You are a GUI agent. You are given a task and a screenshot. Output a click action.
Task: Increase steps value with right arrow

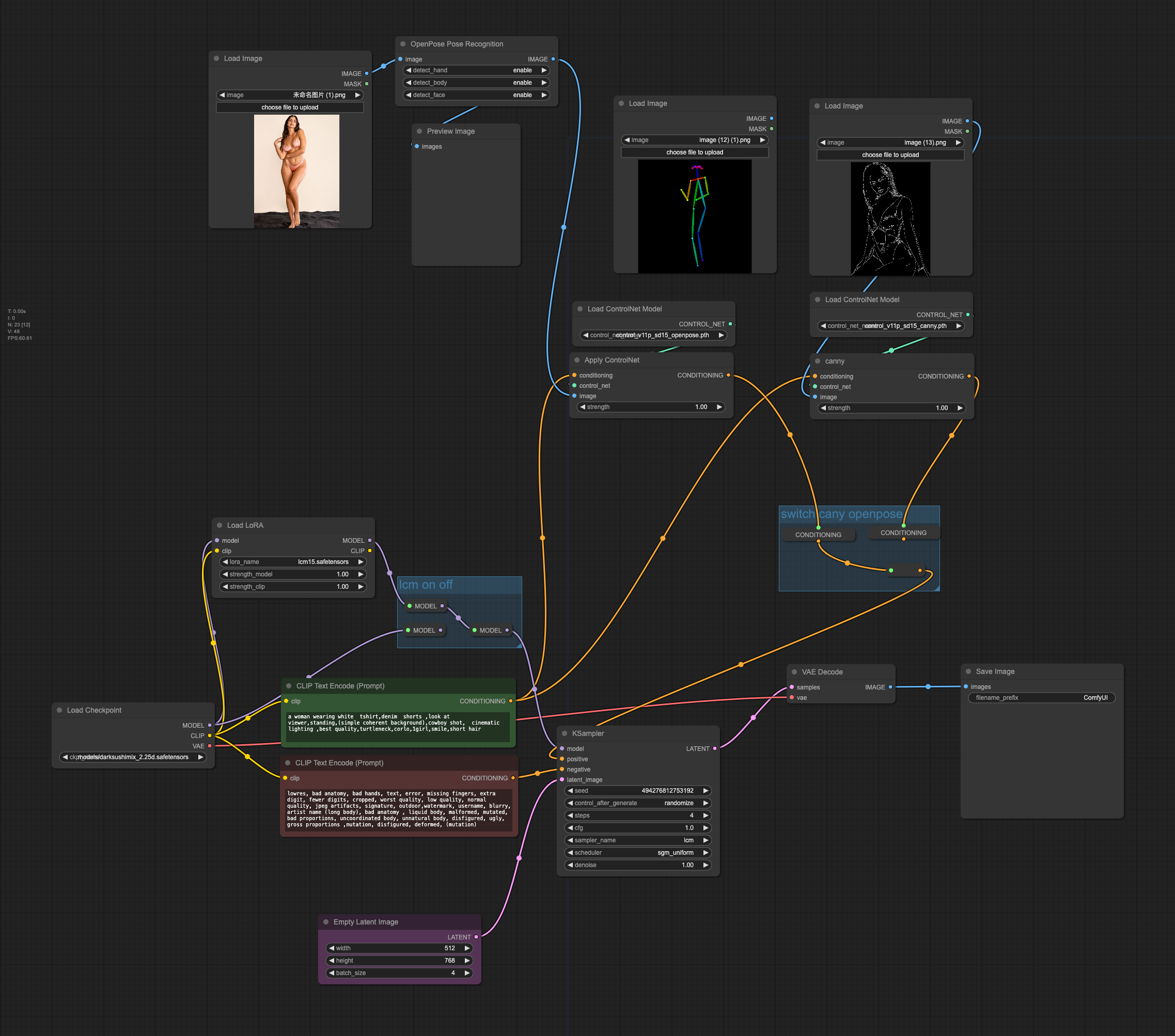[x=706, y=816]
